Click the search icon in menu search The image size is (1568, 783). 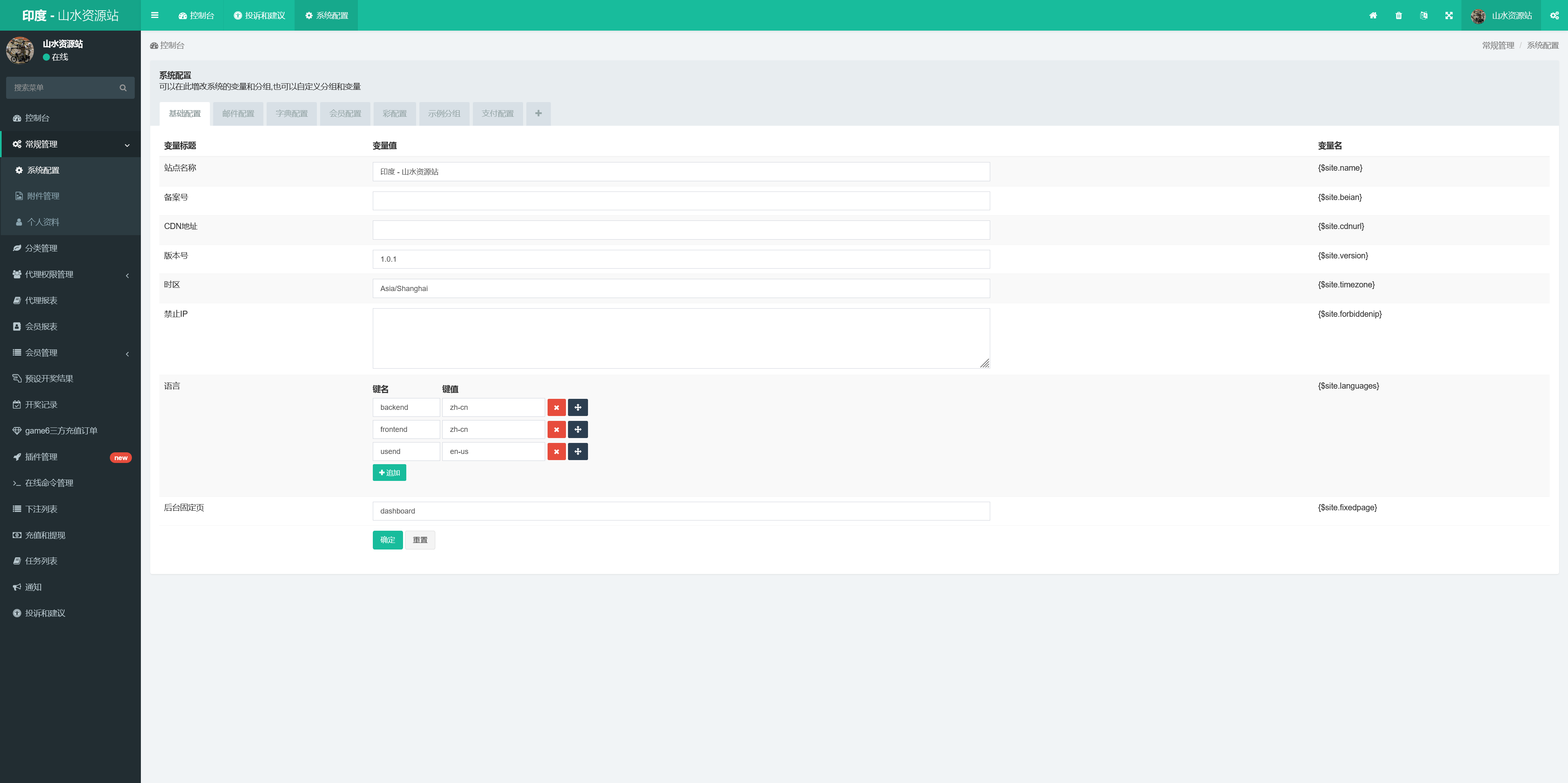[123, 88]
